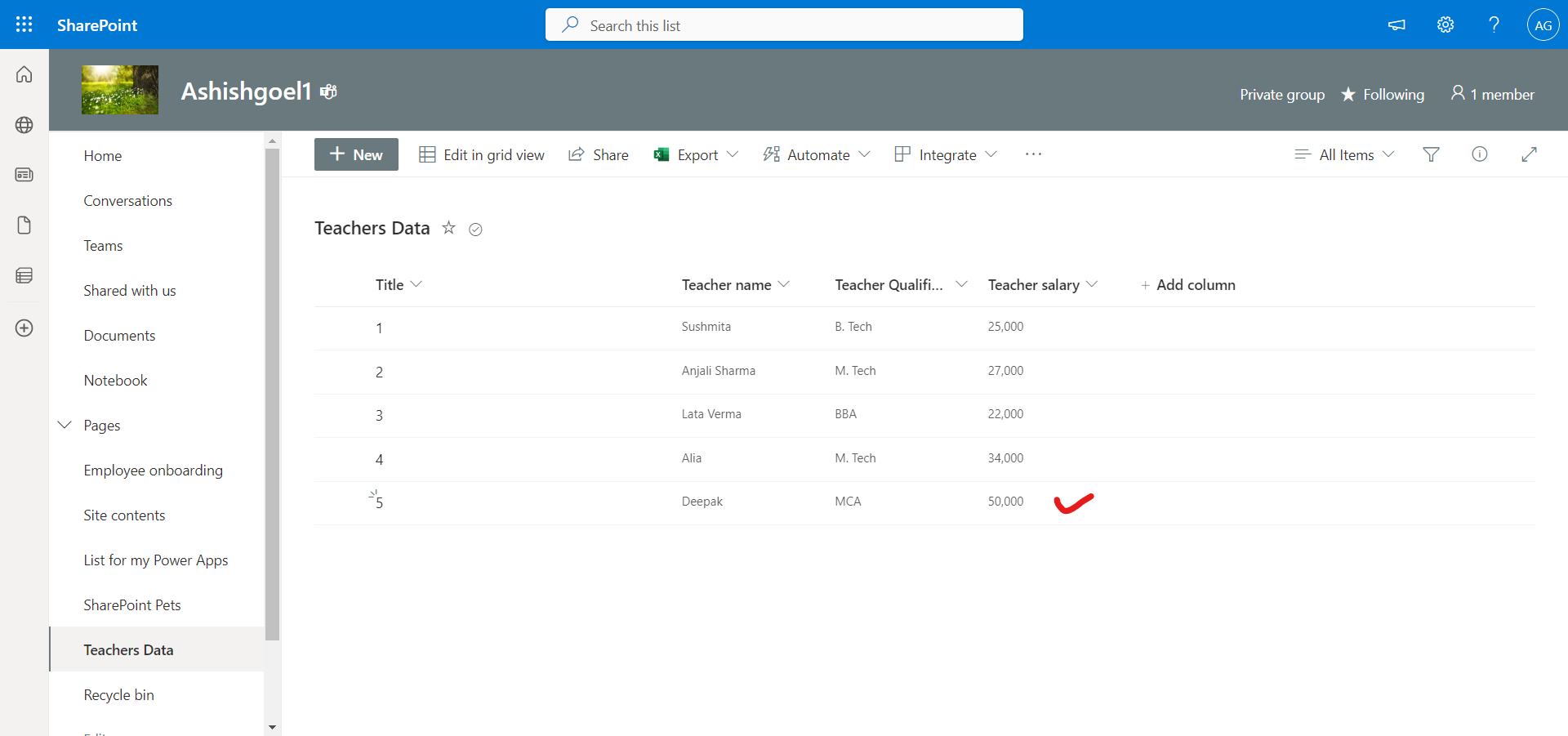The height and width of the screenshot is (736, 1568).
Task: Go to SharePoint home via left rail
Action: 24,74
